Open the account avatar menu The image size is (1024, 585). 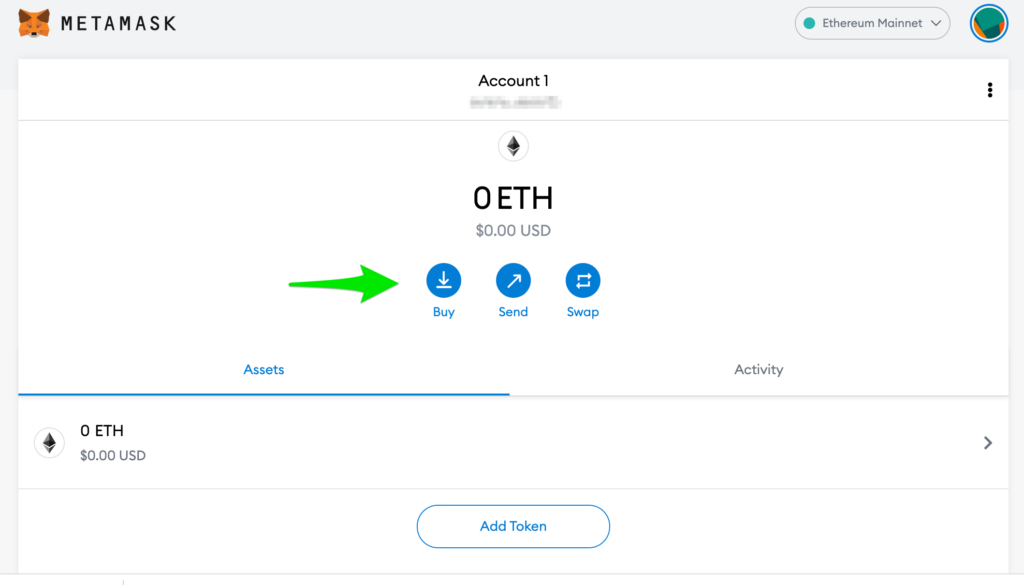pyautogui.click(x=989, y=24)
